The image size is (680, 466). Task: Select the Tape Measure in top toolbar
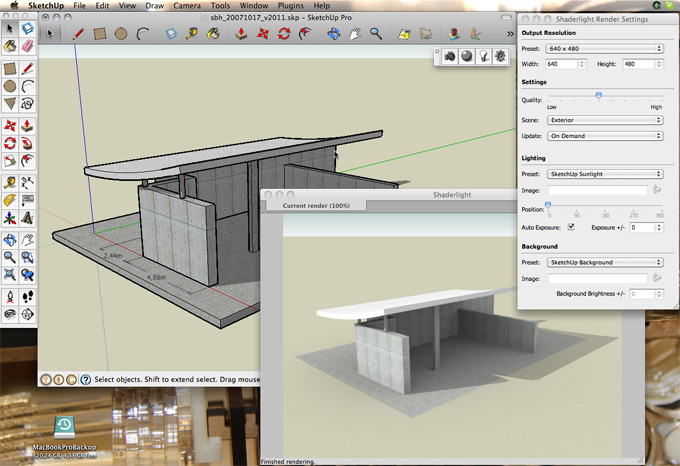pos(192,33)
